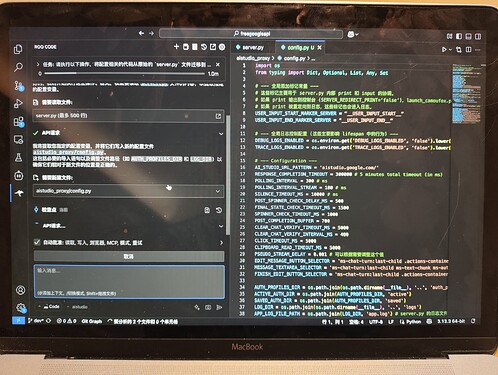The image size is (498, 375).
Task: Toggle the primary side bar layout icon
Action: click(x=459, y=36)
